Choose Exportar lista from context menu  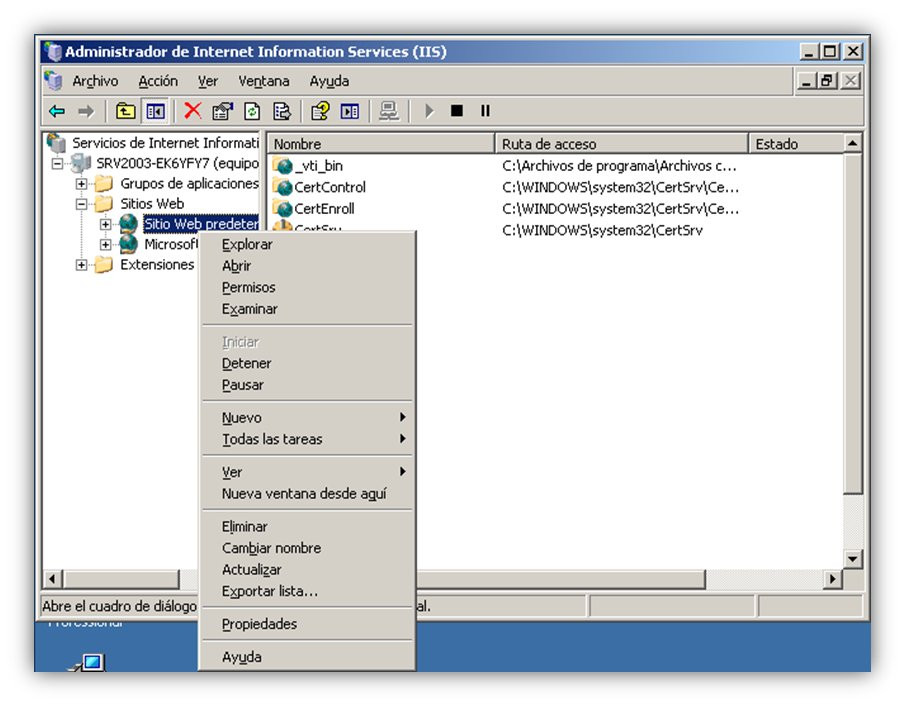tap(307, 591)
